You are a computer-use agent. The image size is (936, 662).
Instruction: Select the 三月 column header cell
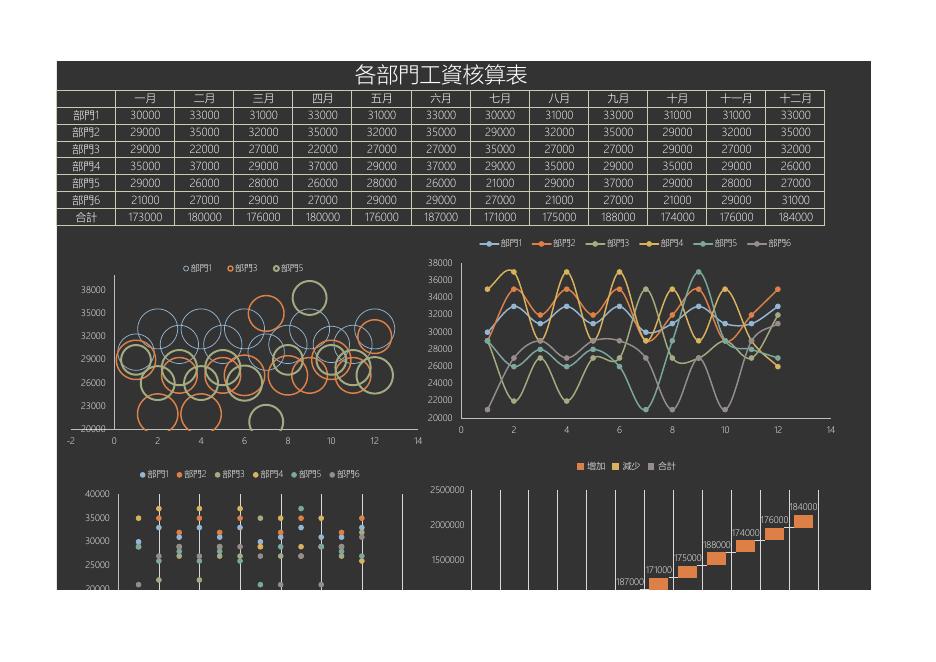point(263,98)
